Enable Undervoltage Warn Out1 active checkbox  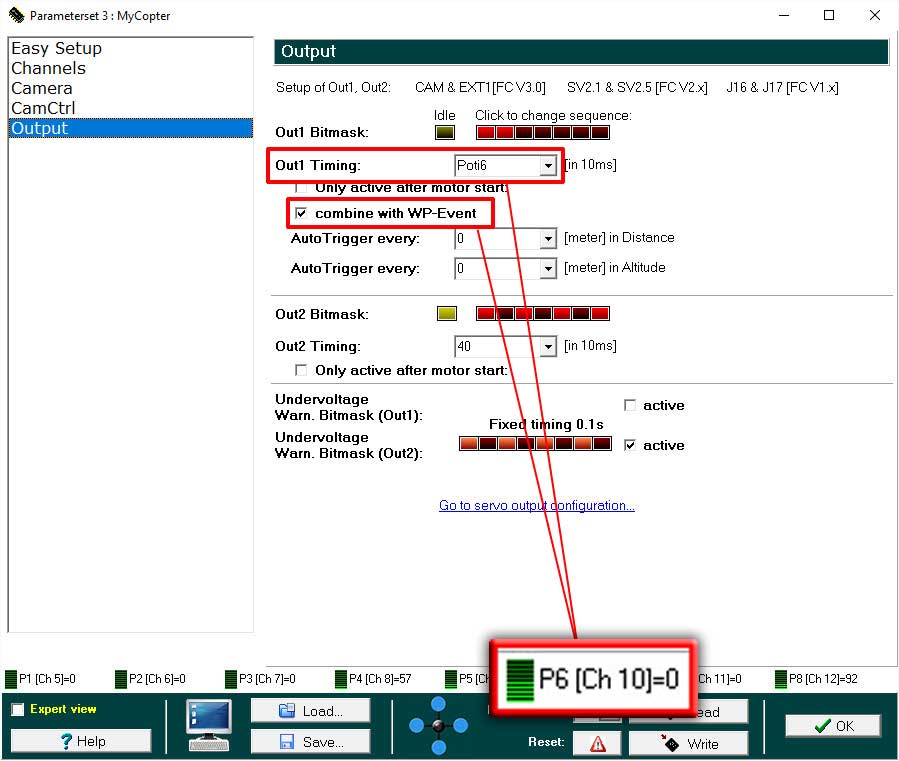[x=630, y=406]
